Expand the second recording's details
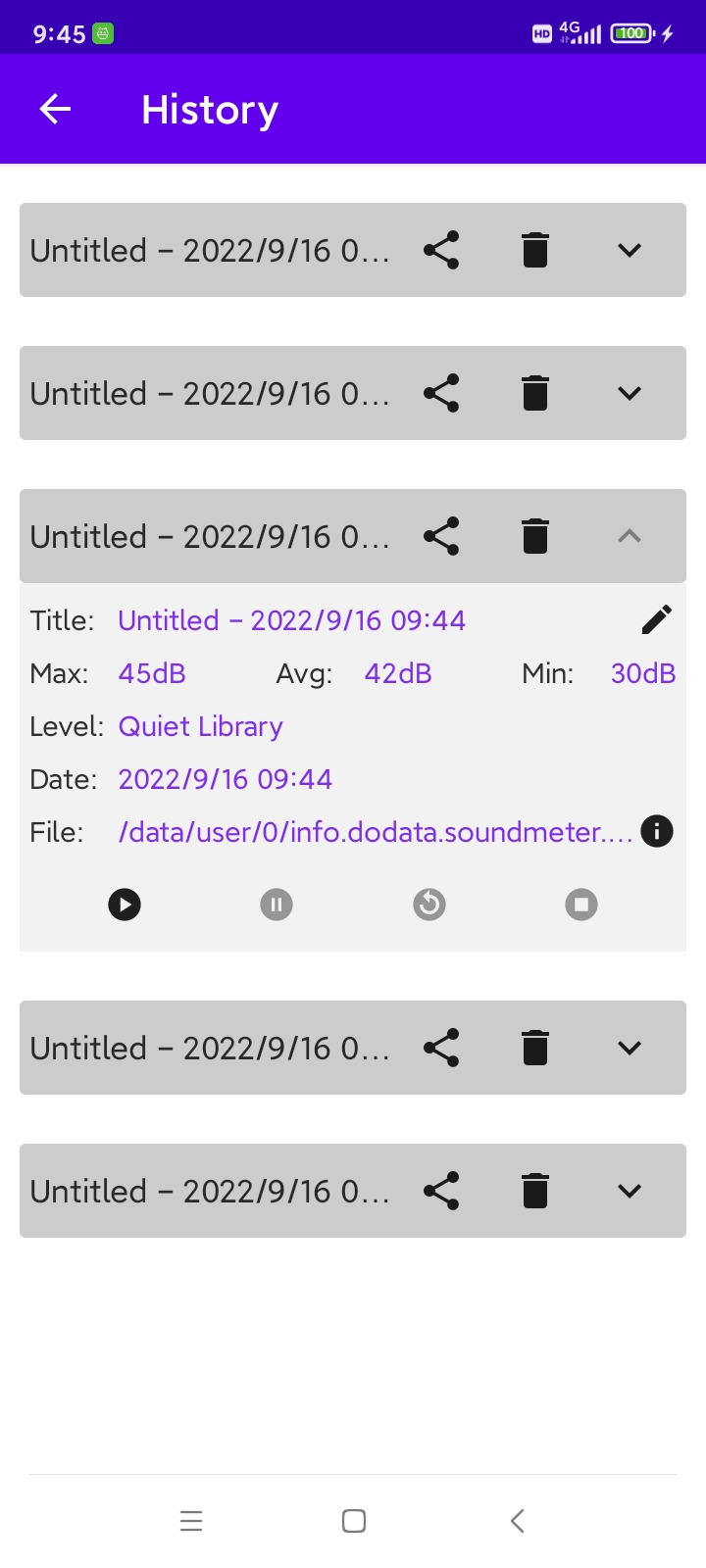 pyautogui.click(x=630, y=393)
